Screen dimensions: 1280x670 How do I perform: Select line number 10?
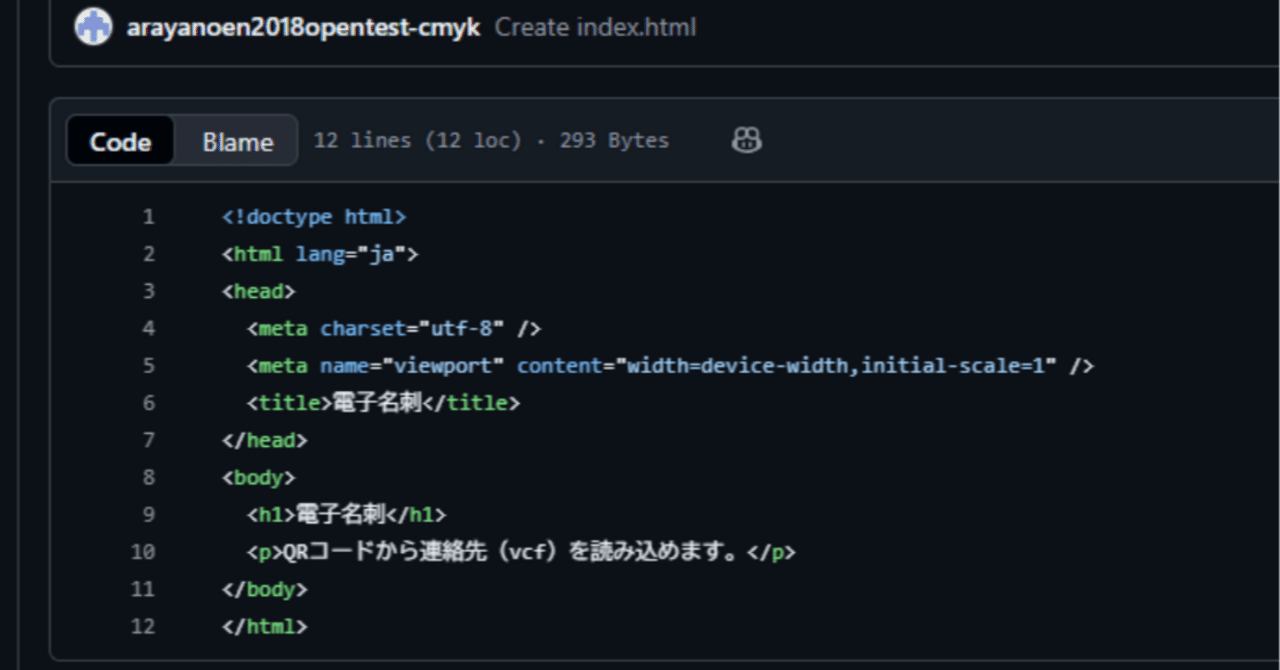pos(143,552)
